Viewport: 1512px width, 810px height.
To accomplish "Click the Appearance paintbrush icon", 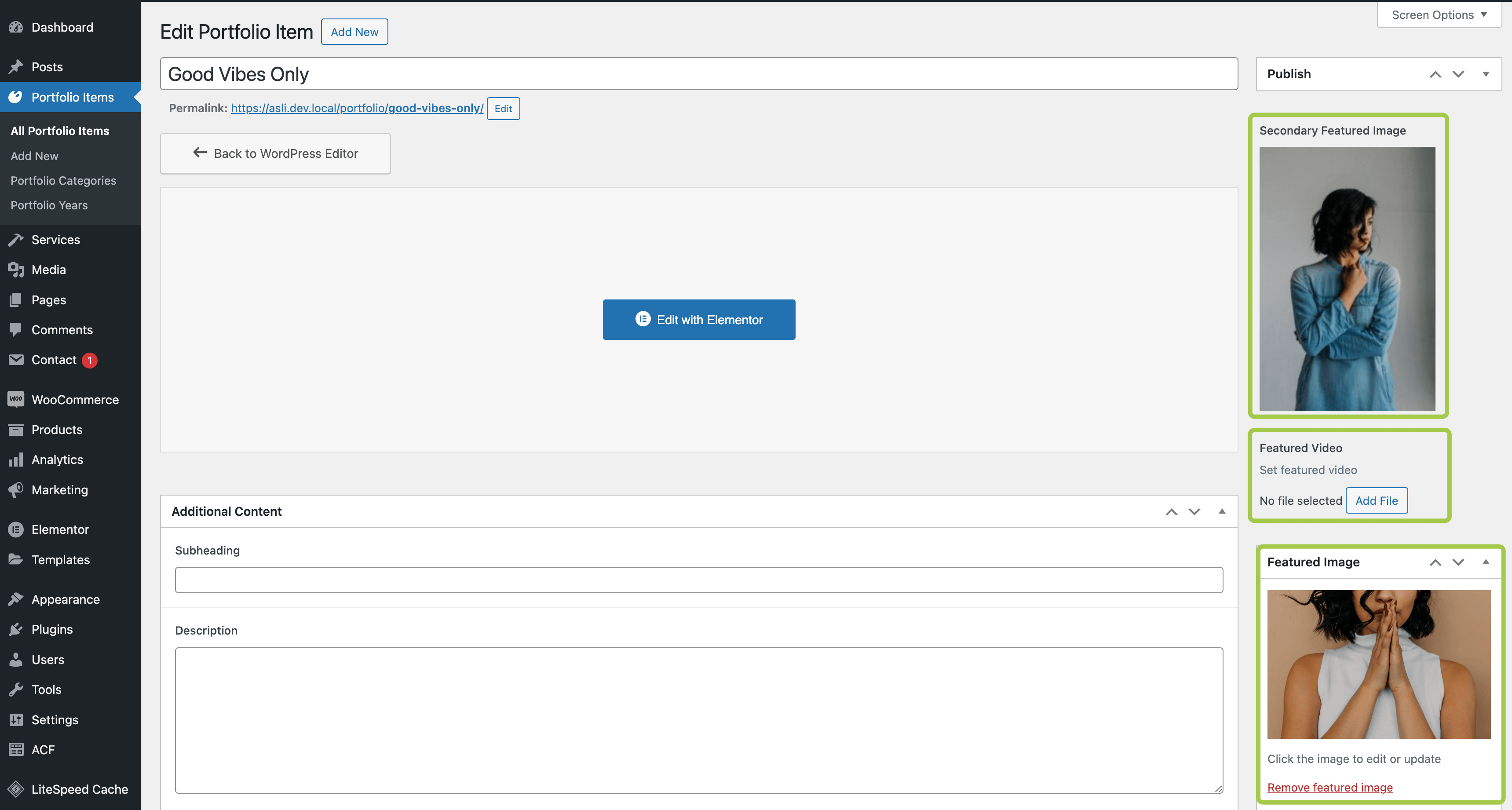I will click(x=16, y=599).
